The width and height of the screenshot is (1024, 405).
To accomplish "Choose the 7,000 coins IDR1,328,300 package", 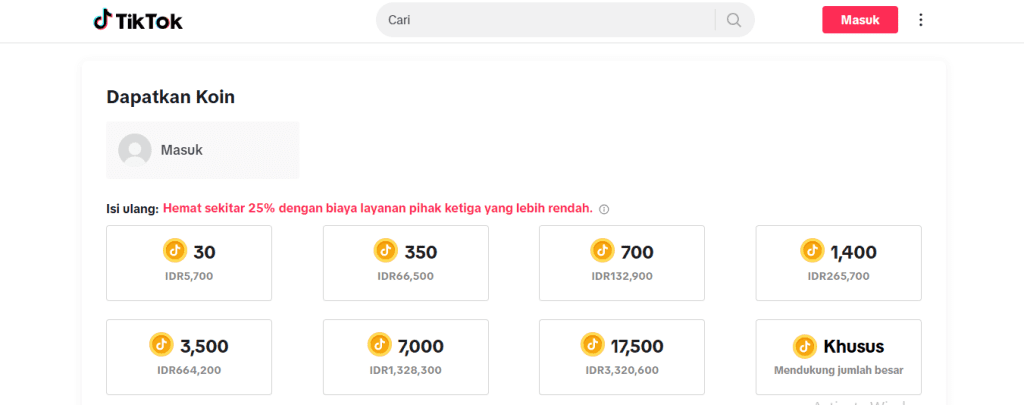I will point(405,356).
